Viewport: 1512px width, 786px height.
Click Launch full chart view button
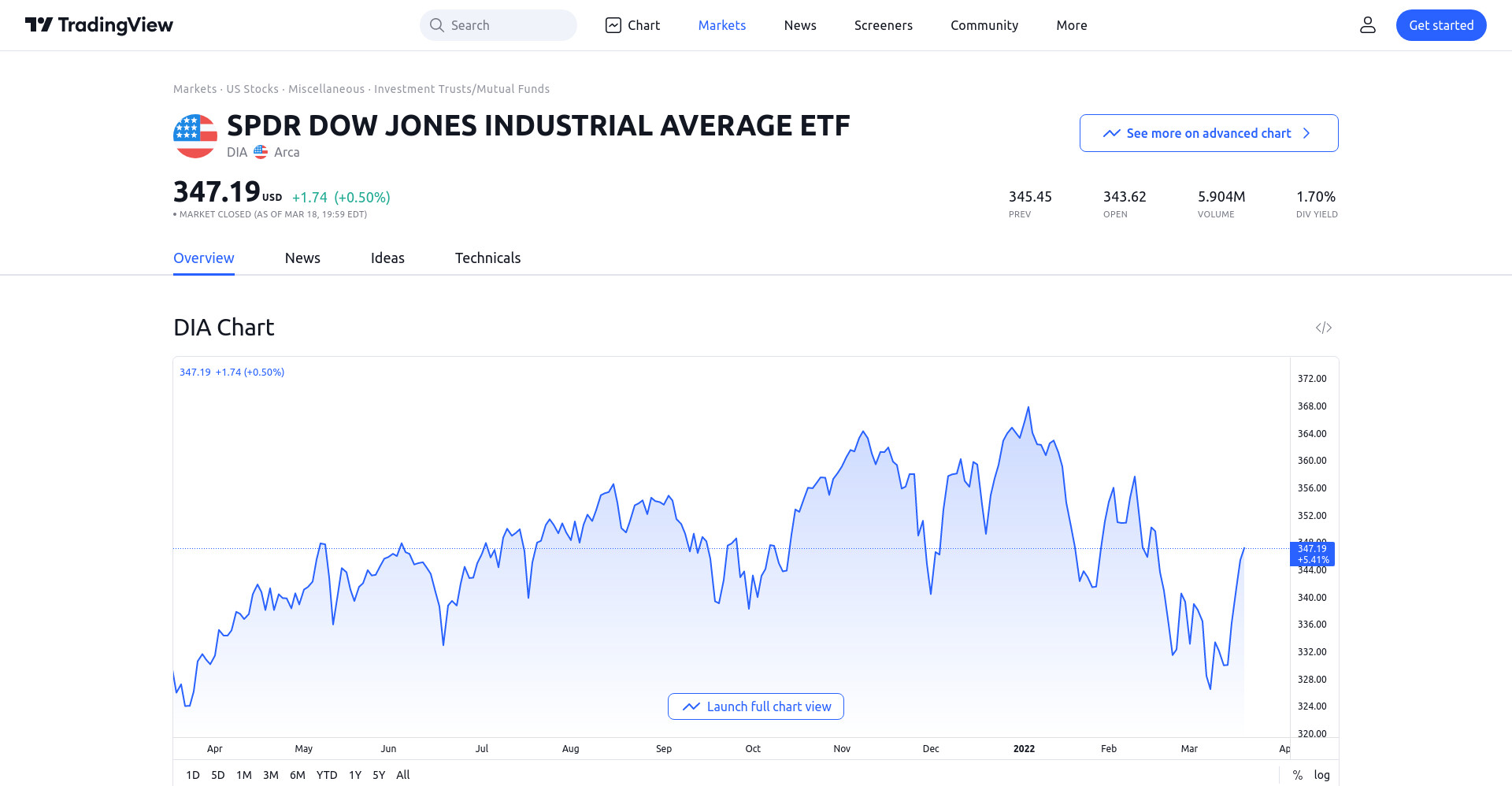[x=756, y=706]
